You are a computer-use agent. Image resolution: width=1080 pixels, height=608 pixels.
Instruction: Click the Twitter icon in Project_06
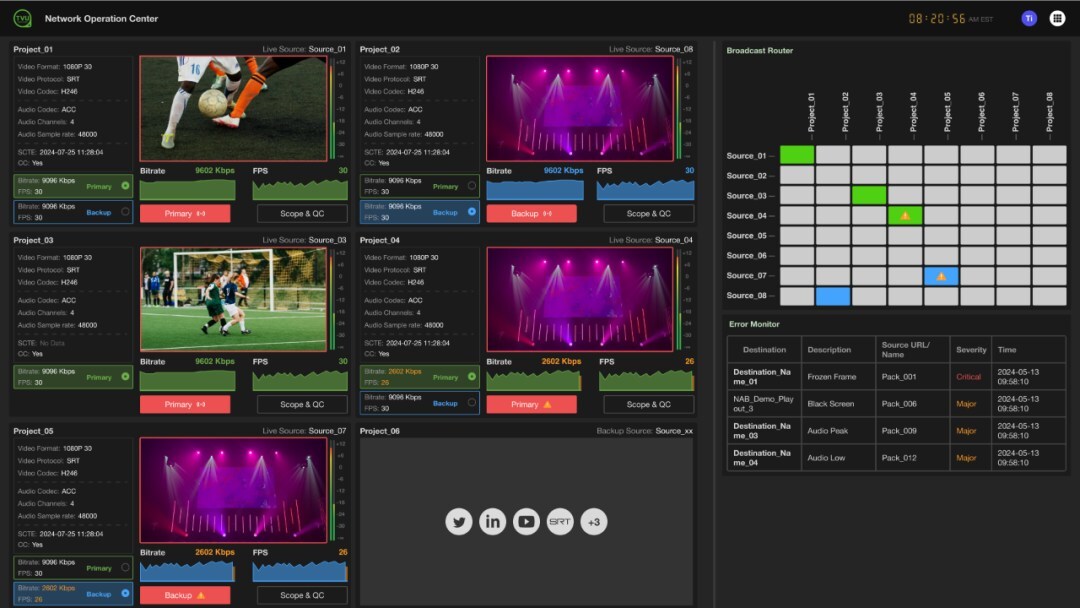click(459, 522)
